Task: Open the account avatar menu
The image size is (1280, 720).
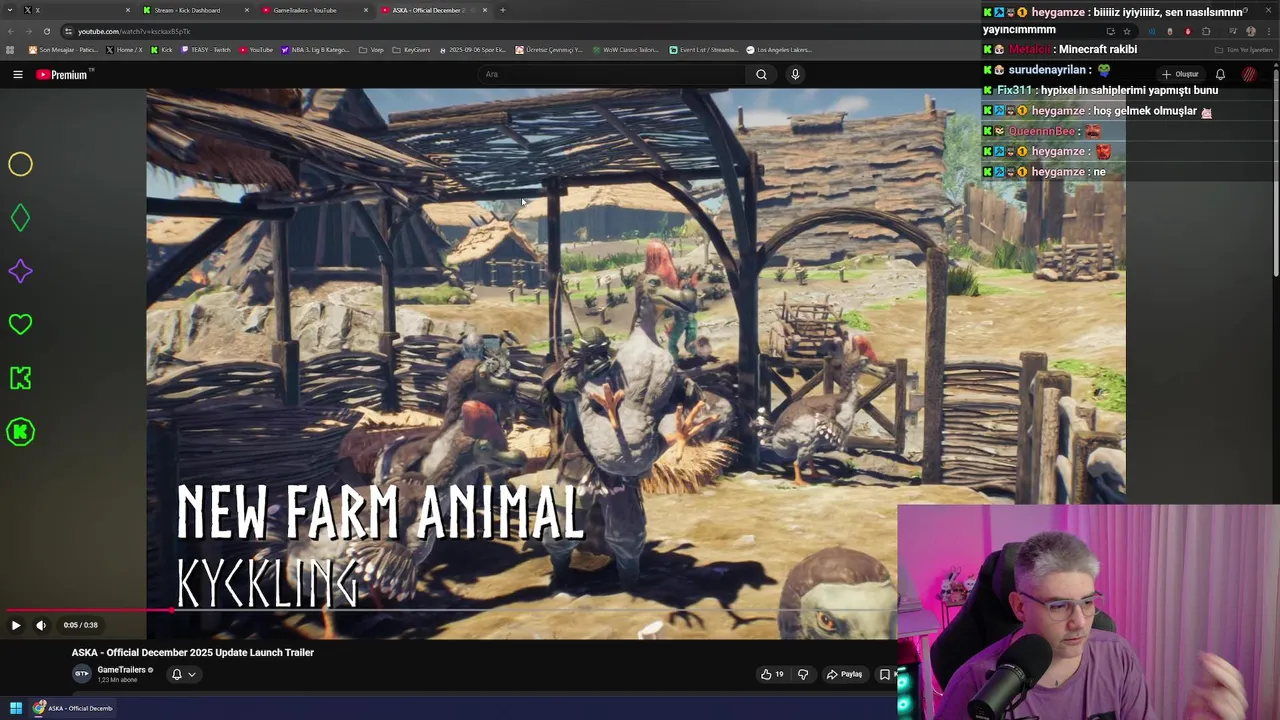Action: (x=1249, y=74)
